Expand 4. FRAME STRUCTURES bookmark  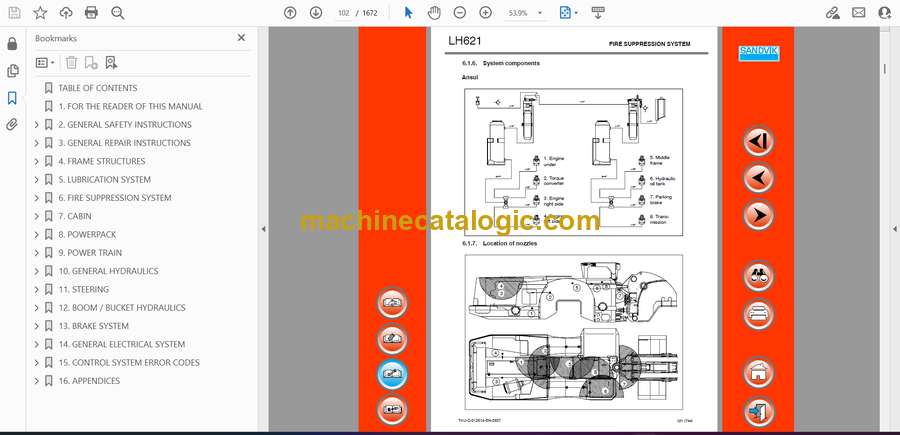tap(37, 161)
